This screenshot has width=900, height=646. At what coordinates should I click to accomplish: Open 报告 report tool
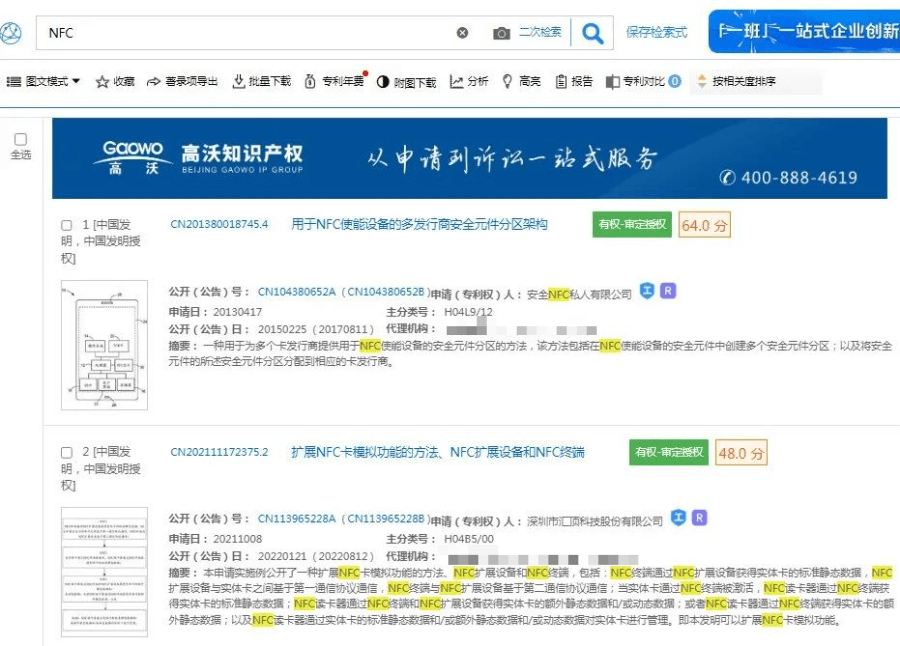561,82
